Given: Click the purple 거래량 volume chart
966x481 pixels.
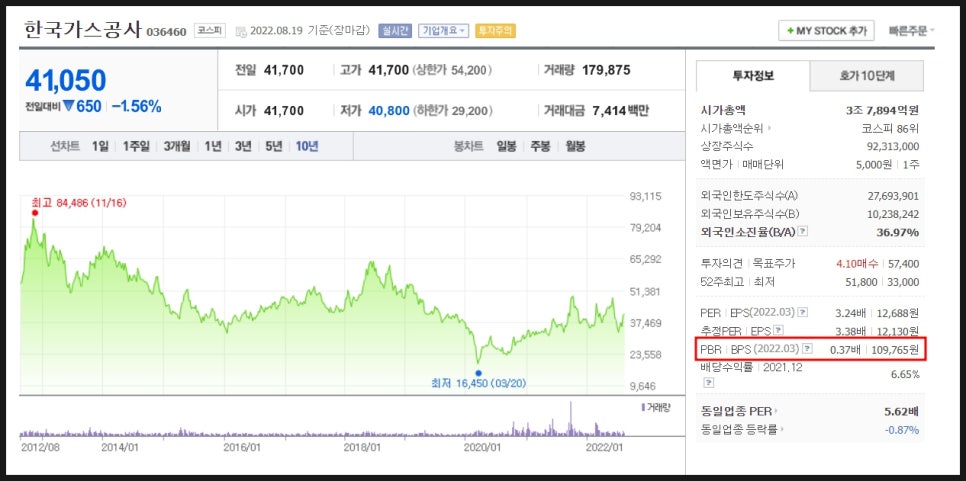Looking at the screenshot, I should tap(322, 421).
